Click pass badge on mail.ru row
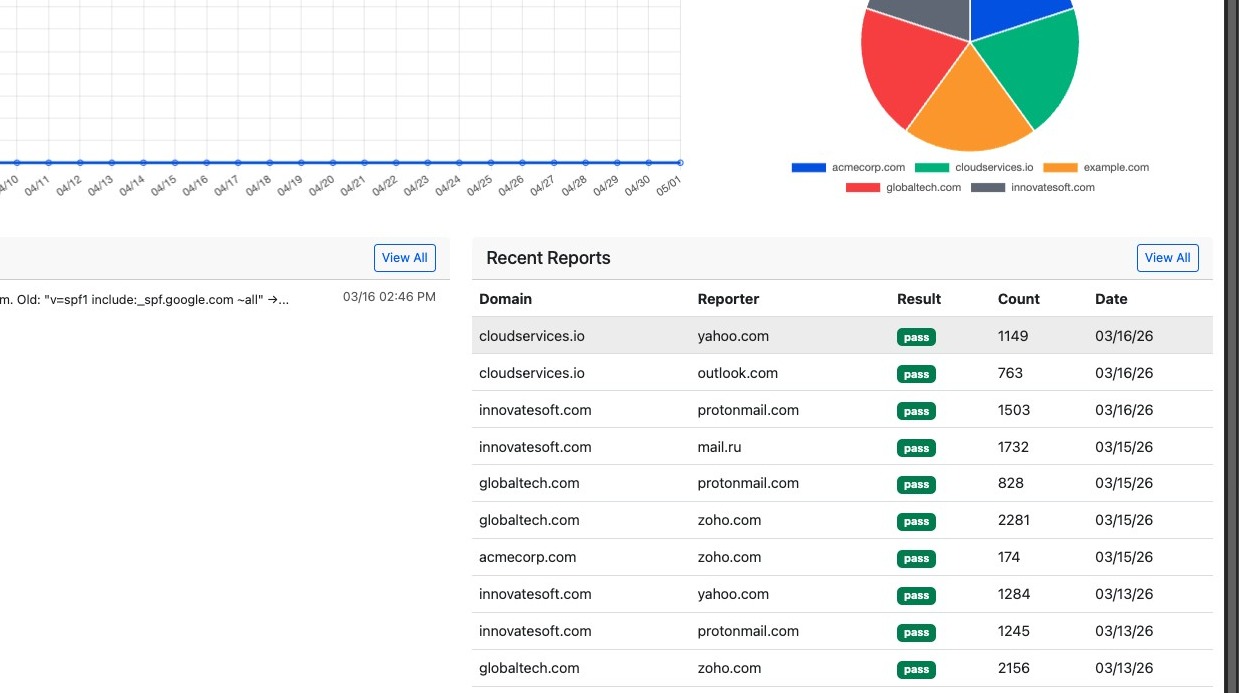Screen dimensions: 1239x693 click(916, 448)
